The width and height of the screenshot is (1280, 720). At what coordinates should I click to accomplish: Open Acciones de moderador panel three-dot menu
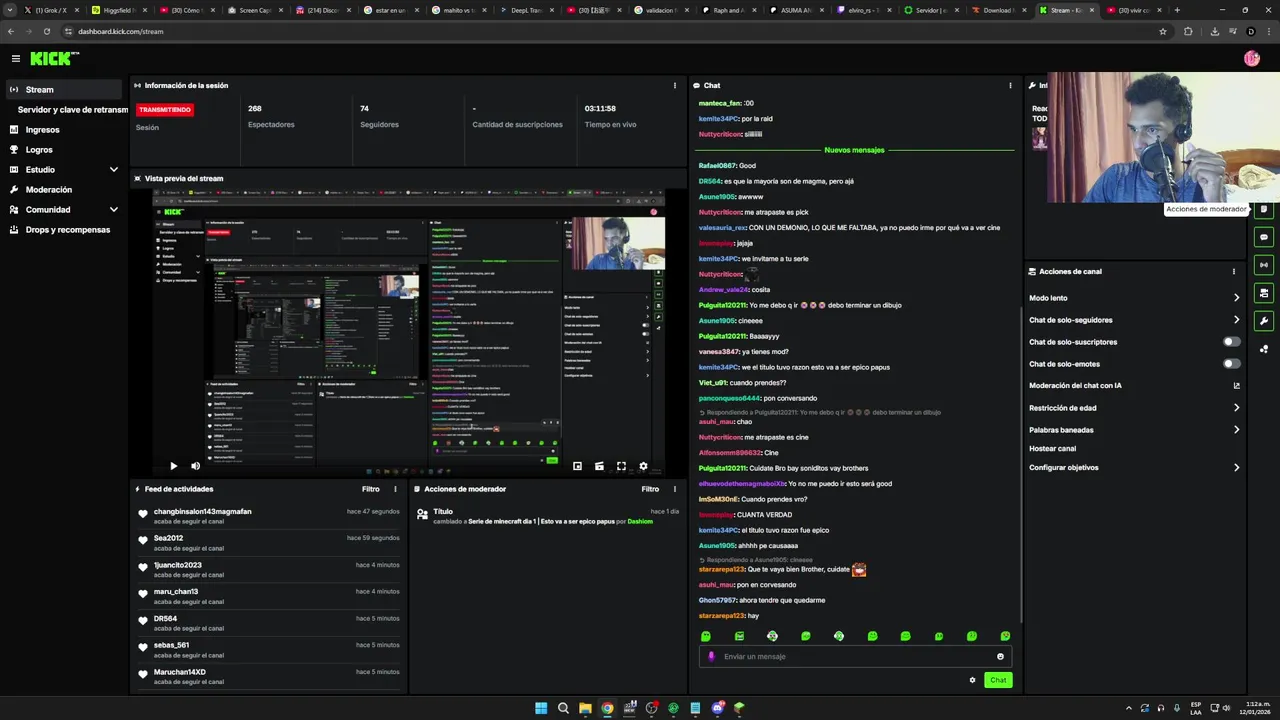coord(675,489)
